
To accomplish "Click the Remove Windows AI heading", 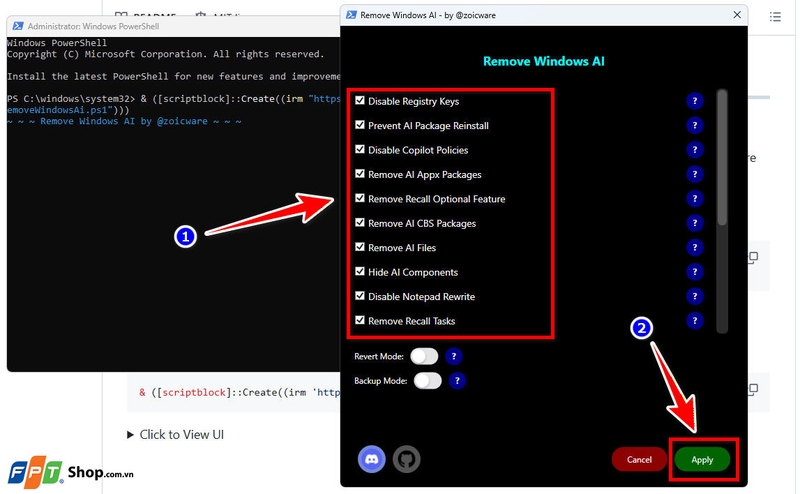I will 544,61.
